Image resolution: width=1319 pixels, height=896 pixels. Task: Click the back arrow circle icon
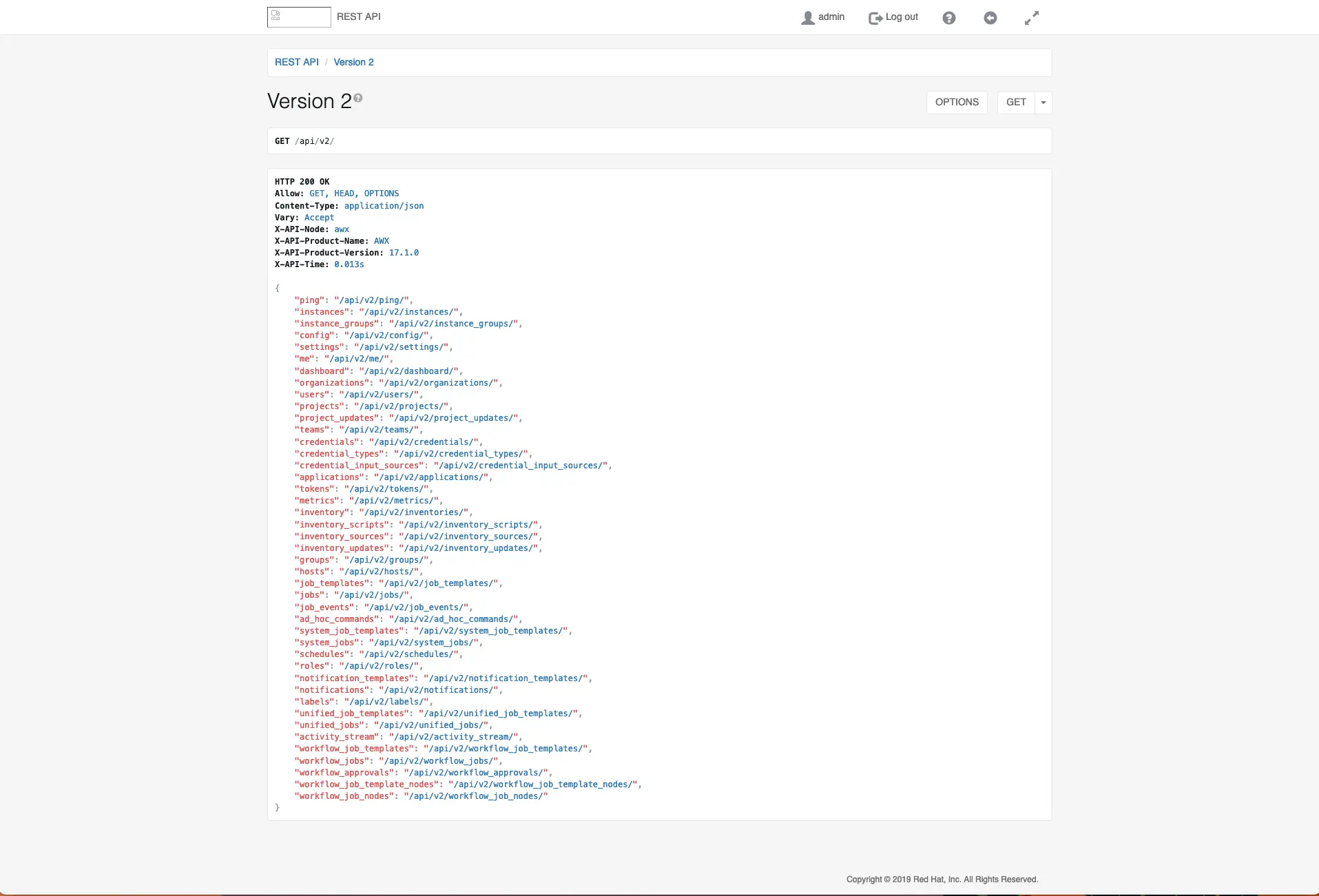point(990,18)
